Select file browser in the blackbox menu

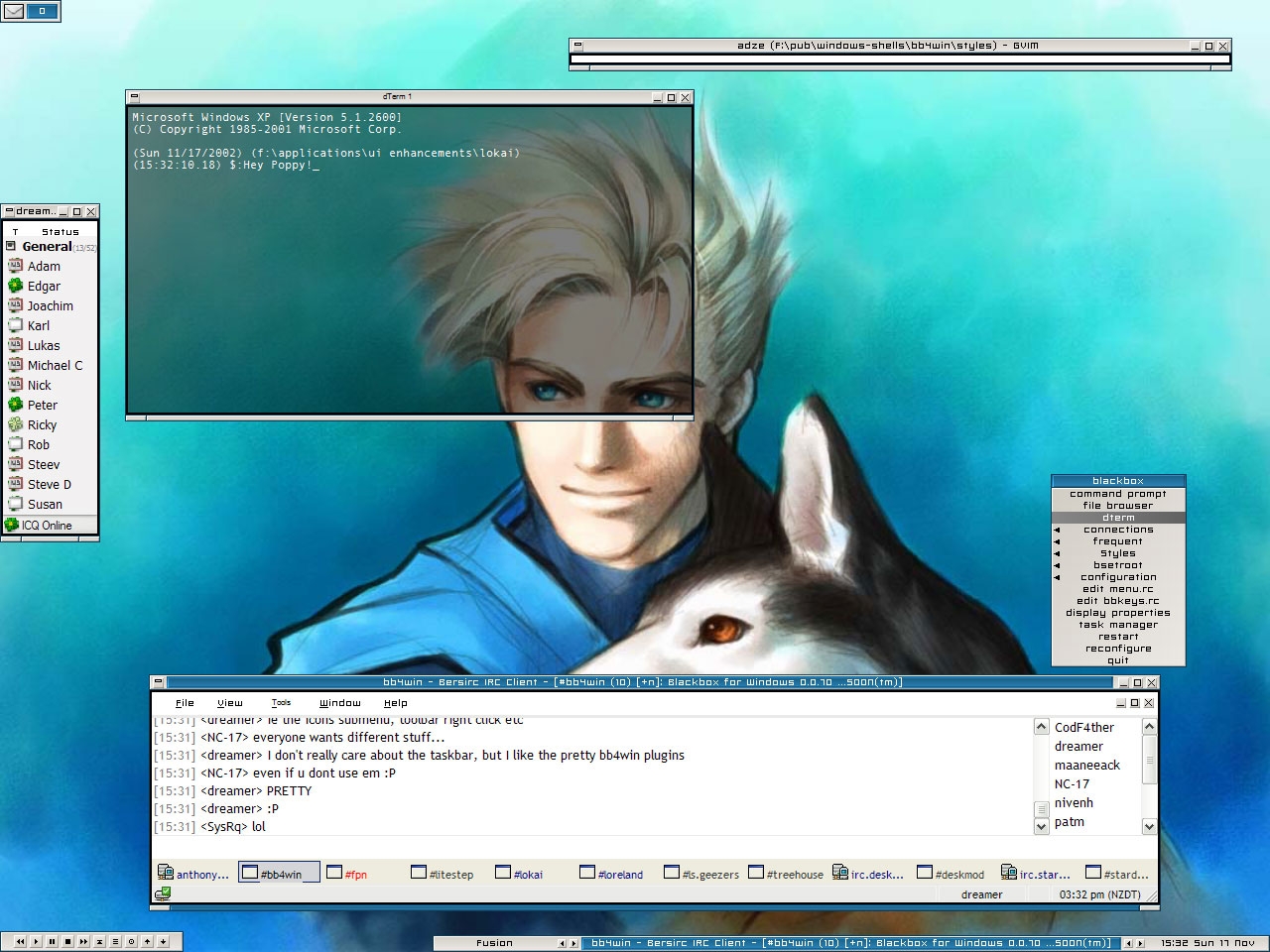coord(1118,506)
